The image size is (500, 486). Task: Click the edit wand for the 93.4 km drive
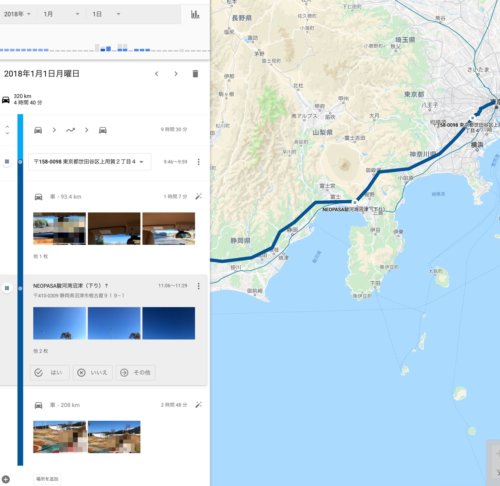click(198, 196)
